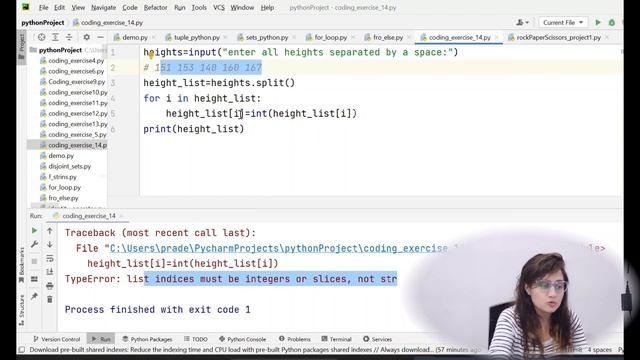
Task: Open the Navigate menu
Action: [103, 7]
